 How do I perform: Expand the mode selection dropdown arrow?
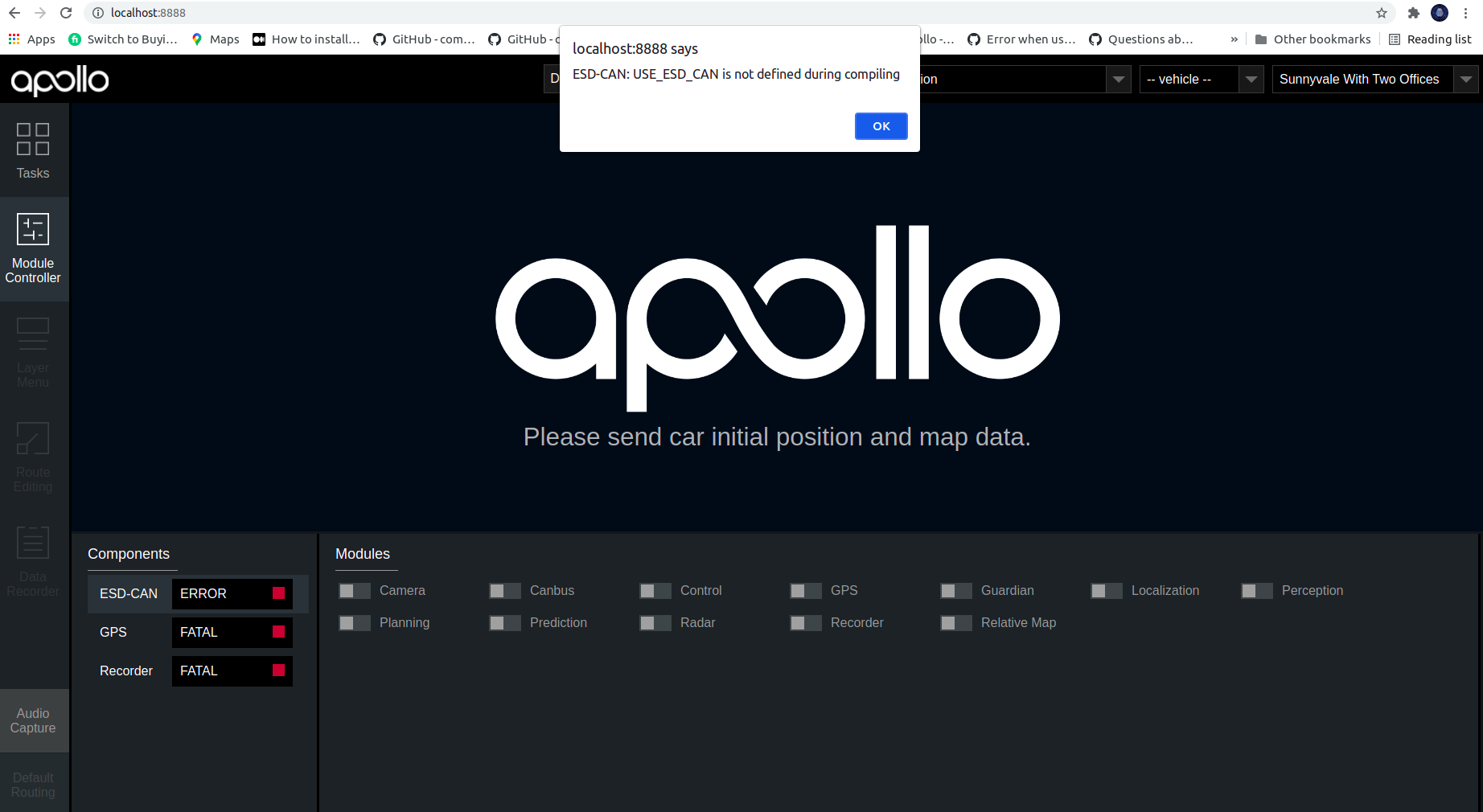pos(1119,79)
